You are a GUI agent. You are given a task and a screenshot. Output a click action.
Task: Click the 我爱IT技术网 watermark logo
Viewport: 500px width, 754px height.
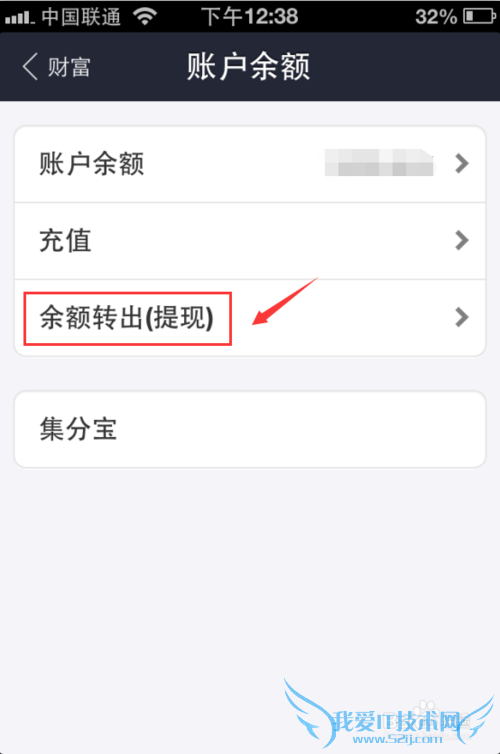pos(397,721)
